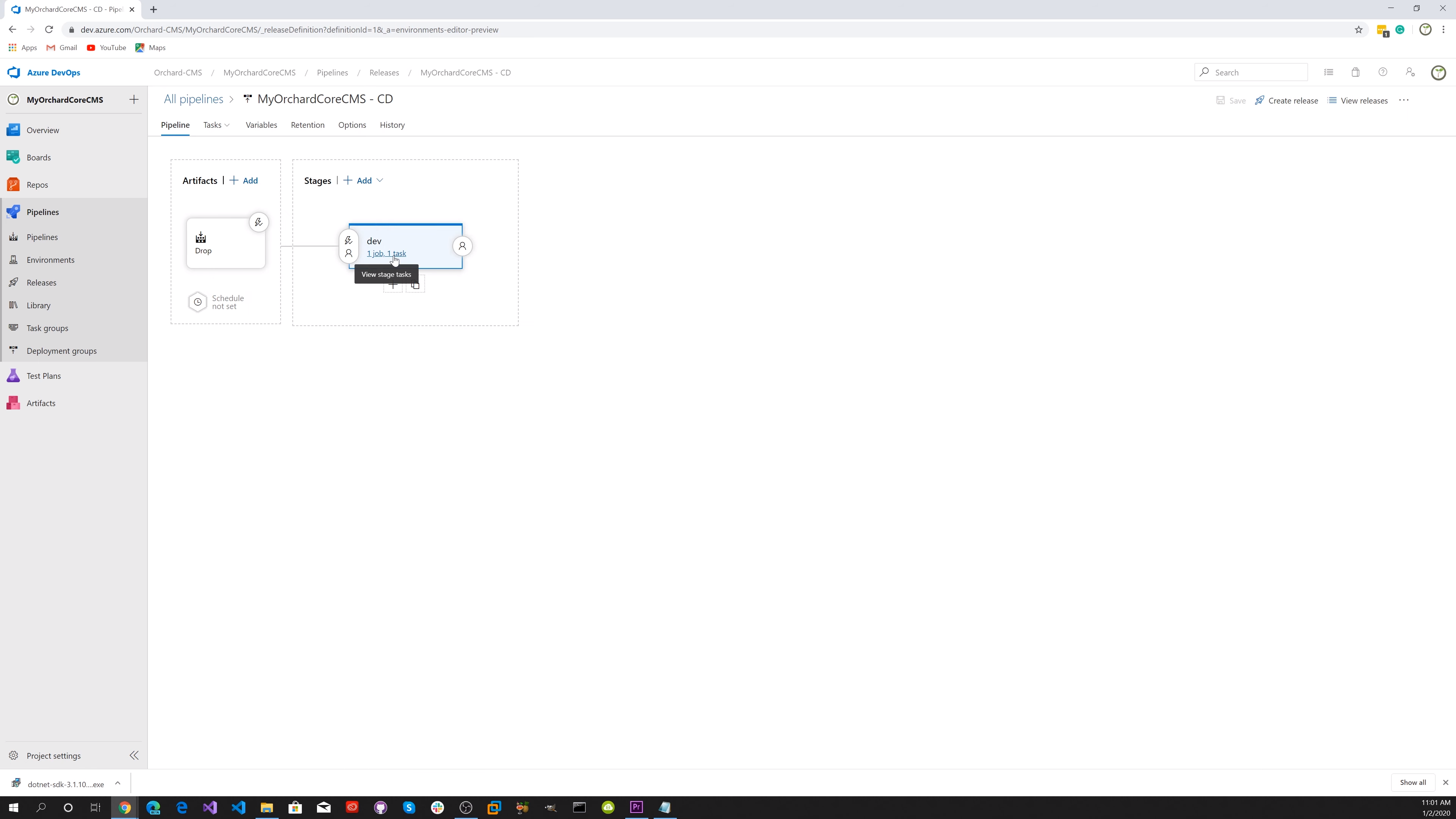Add a stage below dev using the plus icon
Screen dimensions: 1456x819
tap(393, 286)
